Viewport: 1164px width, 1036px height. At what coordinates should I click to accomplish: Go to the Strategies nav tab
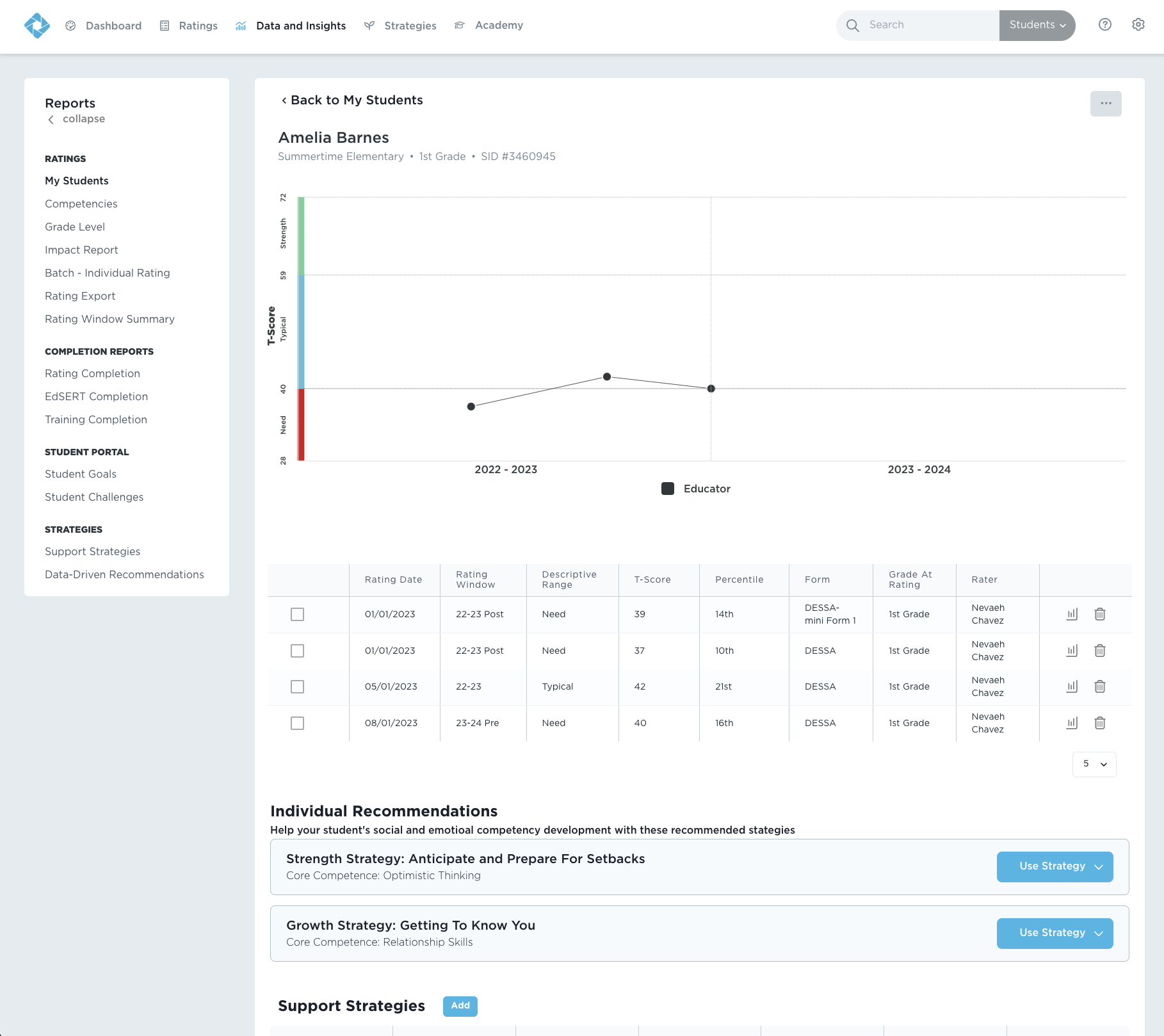coord(410,26)
